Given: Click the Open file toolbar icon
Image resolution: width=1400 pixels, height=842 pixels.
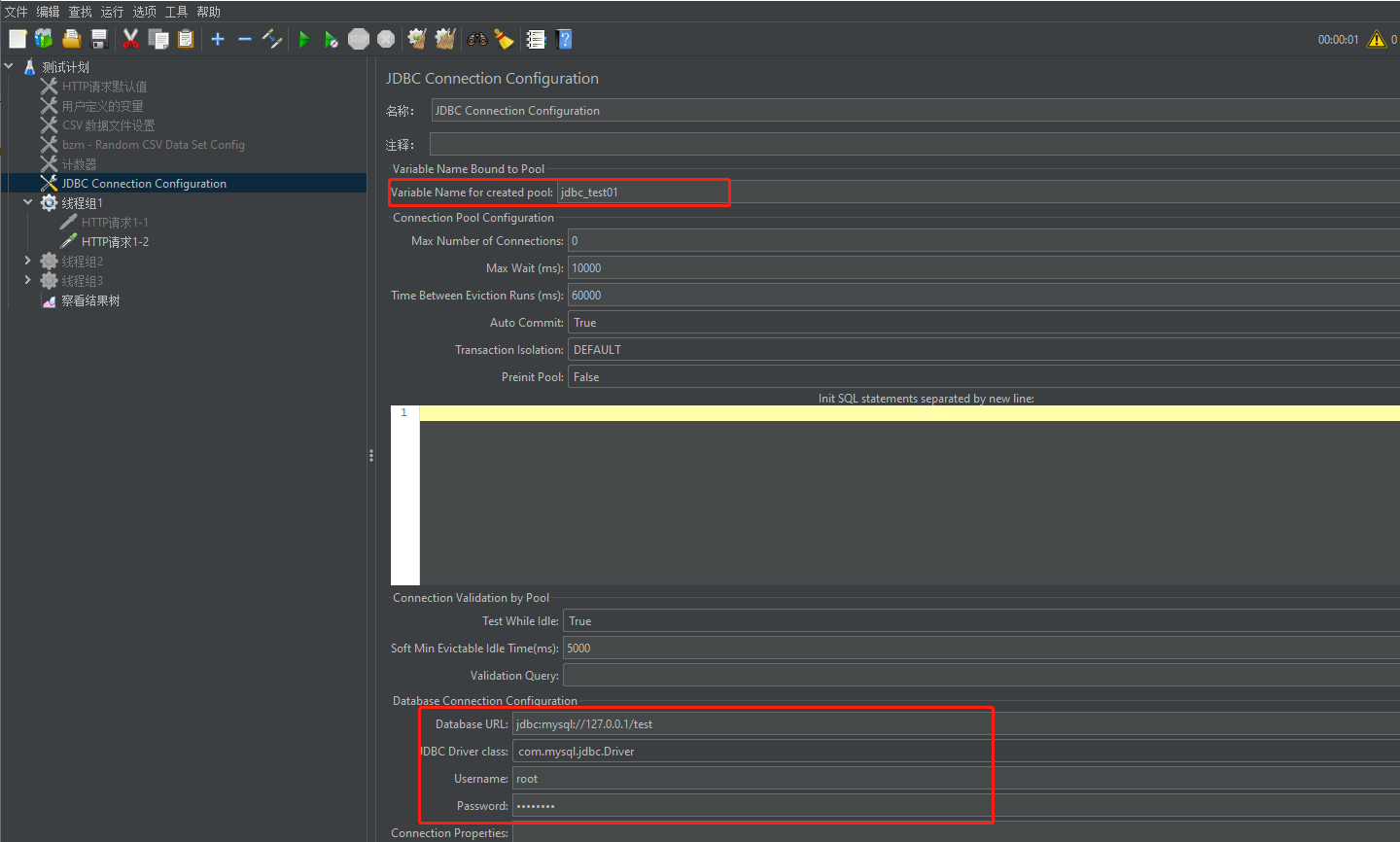Looking at the screenshot, I should coord(72,39).
